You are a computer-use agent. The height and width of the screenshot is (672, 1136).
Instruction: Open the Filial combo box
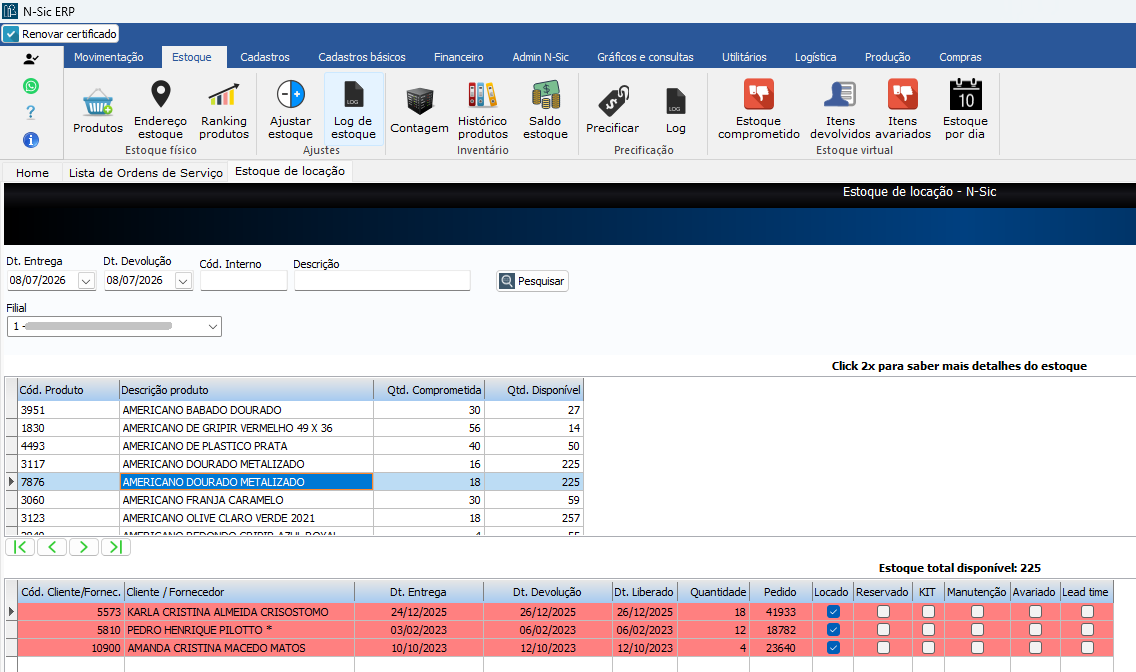114,327
